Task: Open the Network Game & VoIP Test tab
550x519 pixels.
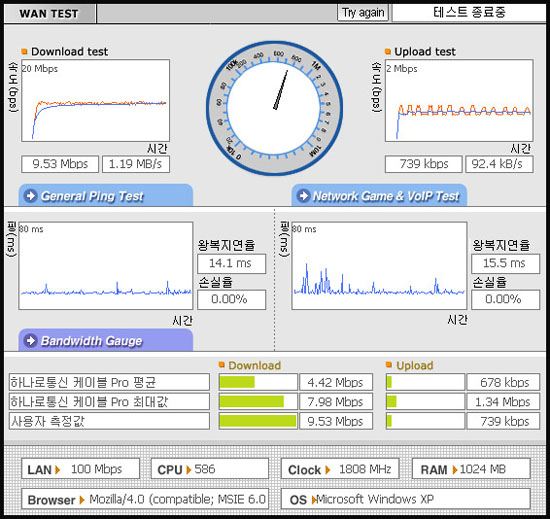Action: 379,195
